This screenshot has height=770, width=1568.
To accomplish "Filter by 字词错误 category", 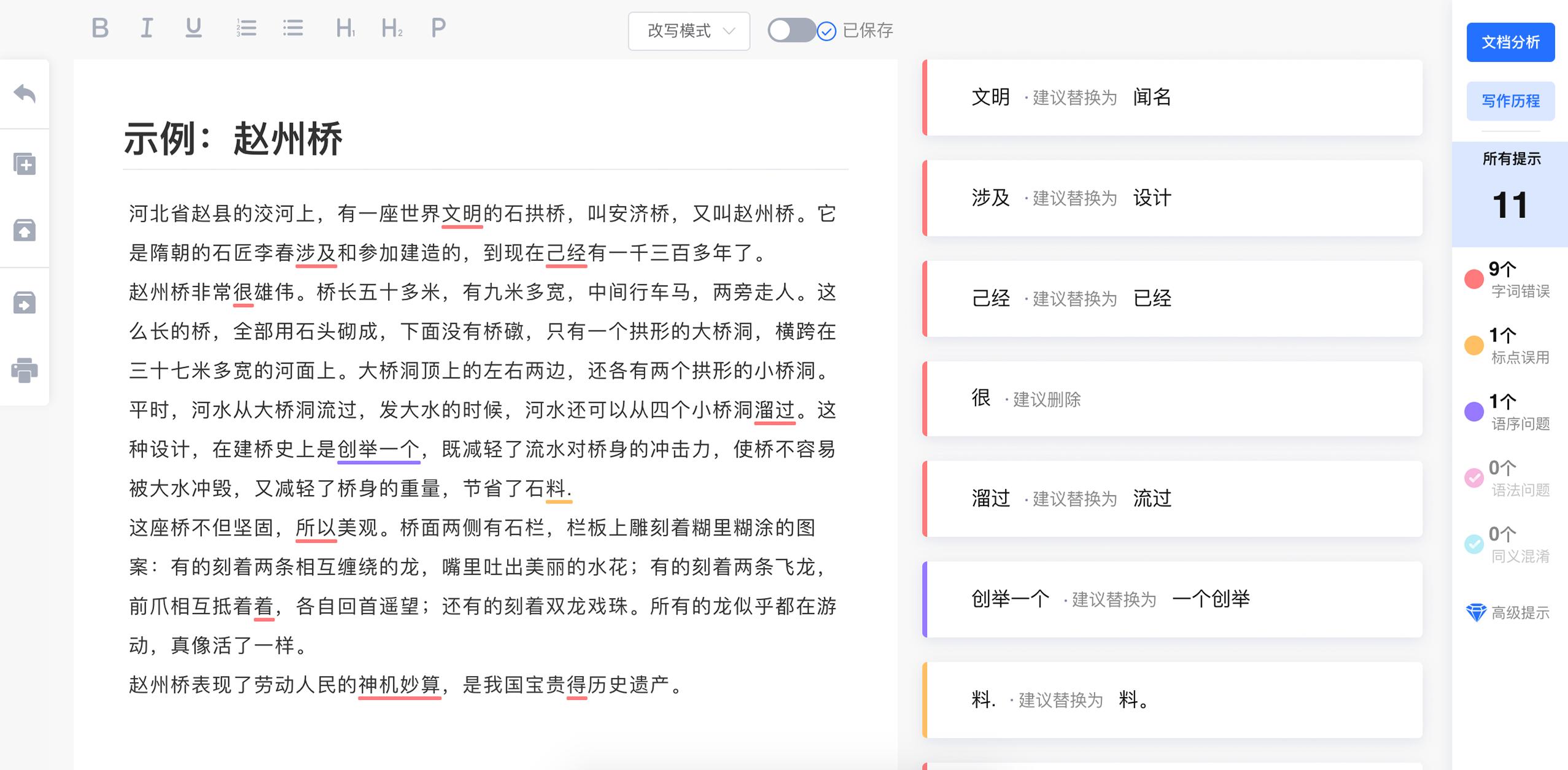I will (x=1510, y=279).
